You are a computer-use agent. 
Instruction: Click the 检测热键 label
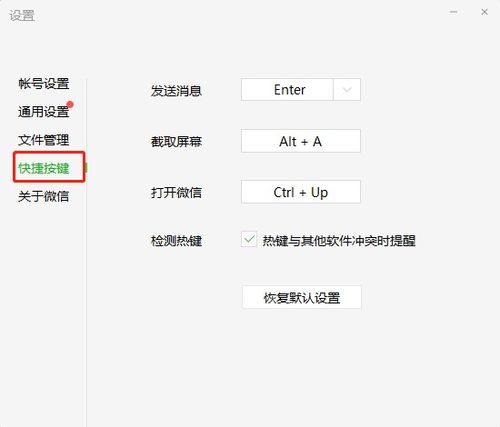[176, 240]
